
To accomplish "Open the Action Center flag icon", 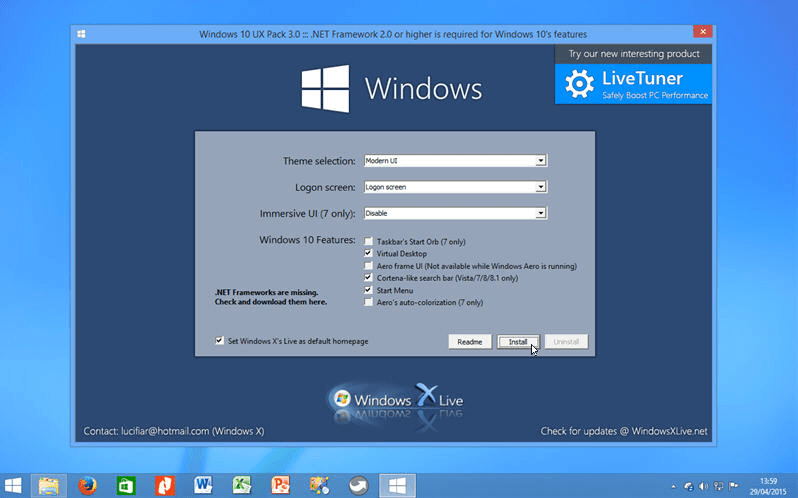I will pyautogui.click(x=733, y=486).
